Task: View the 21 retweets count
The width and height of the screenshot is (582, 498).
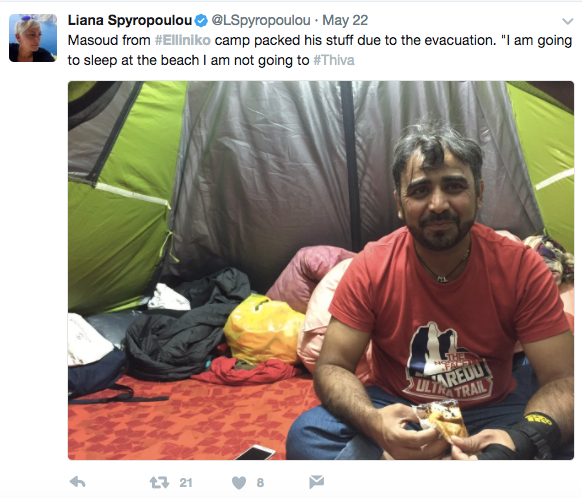Action: coord(186,482)
